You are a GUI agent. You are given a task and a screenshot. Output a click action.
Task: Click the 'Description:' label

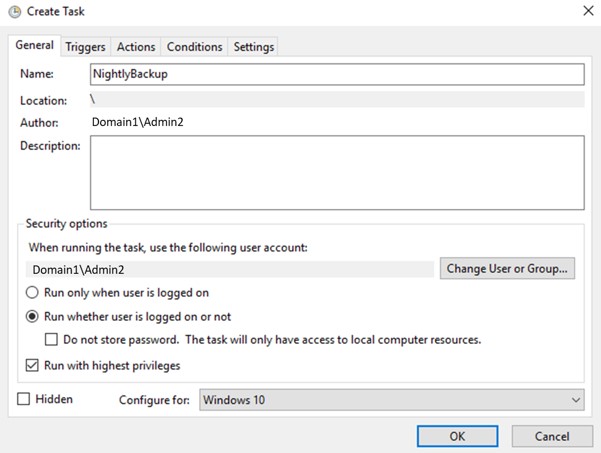(50, 146)
